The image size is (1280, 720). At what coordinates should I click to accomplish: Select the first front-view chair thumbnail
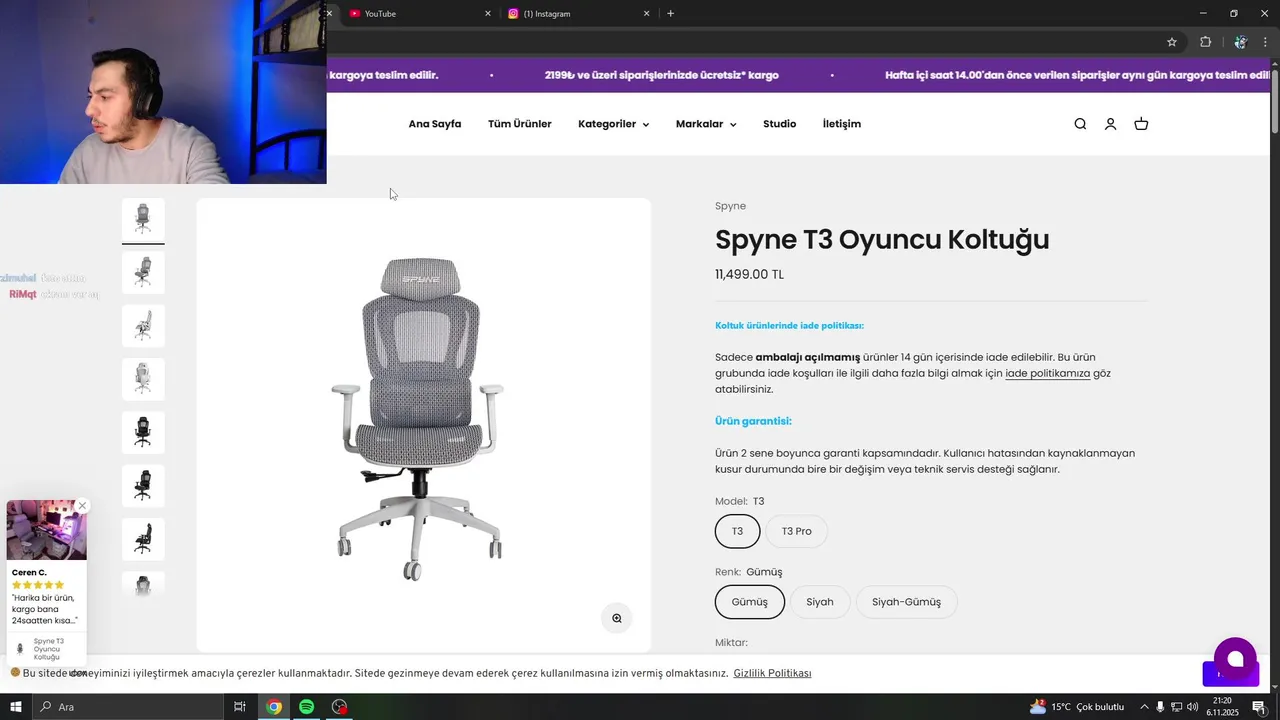coord(143,219)
